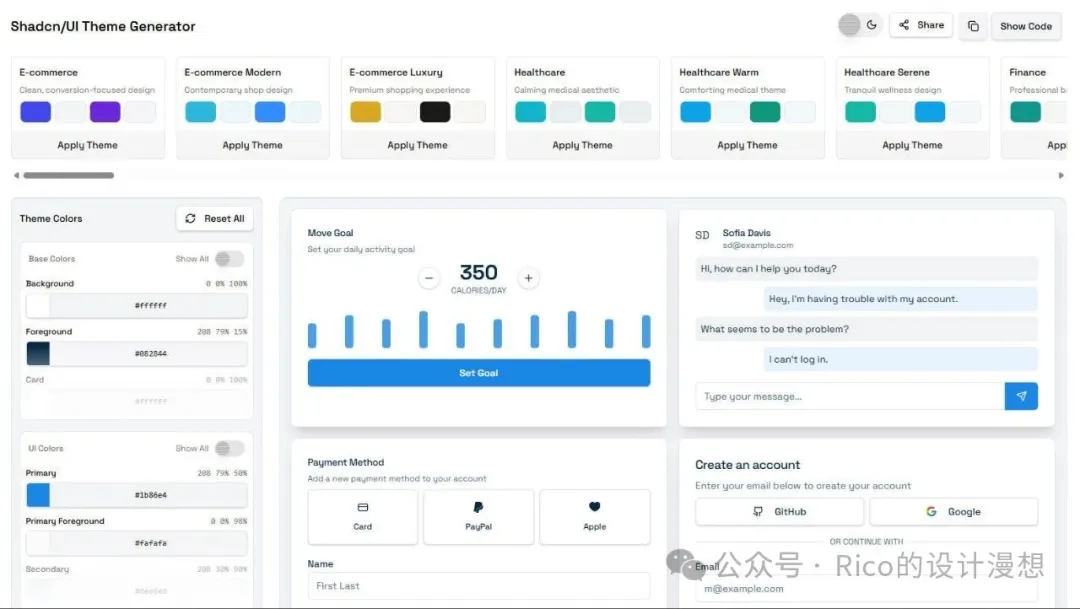
Task: Click the copy icon in the header
Action: 972,26
